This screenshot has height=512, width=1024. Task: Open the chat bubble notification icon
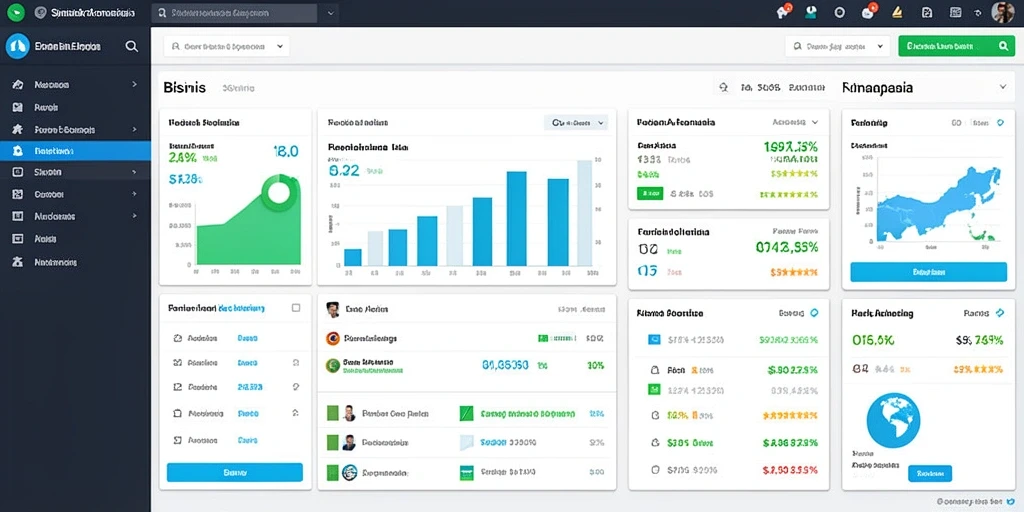pos(868,12)
